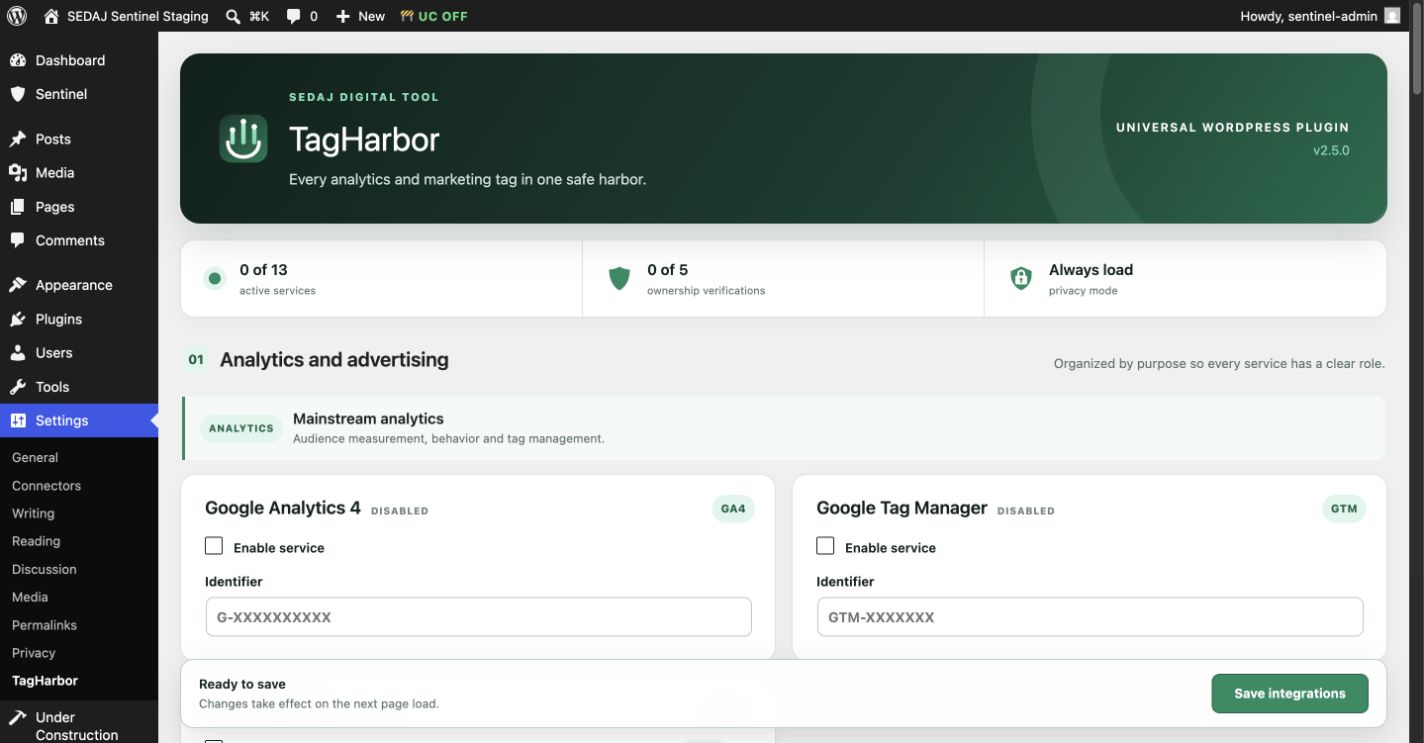
Task: Click the Comments bubble icon in sidebar
Action: tap(18, 240)
